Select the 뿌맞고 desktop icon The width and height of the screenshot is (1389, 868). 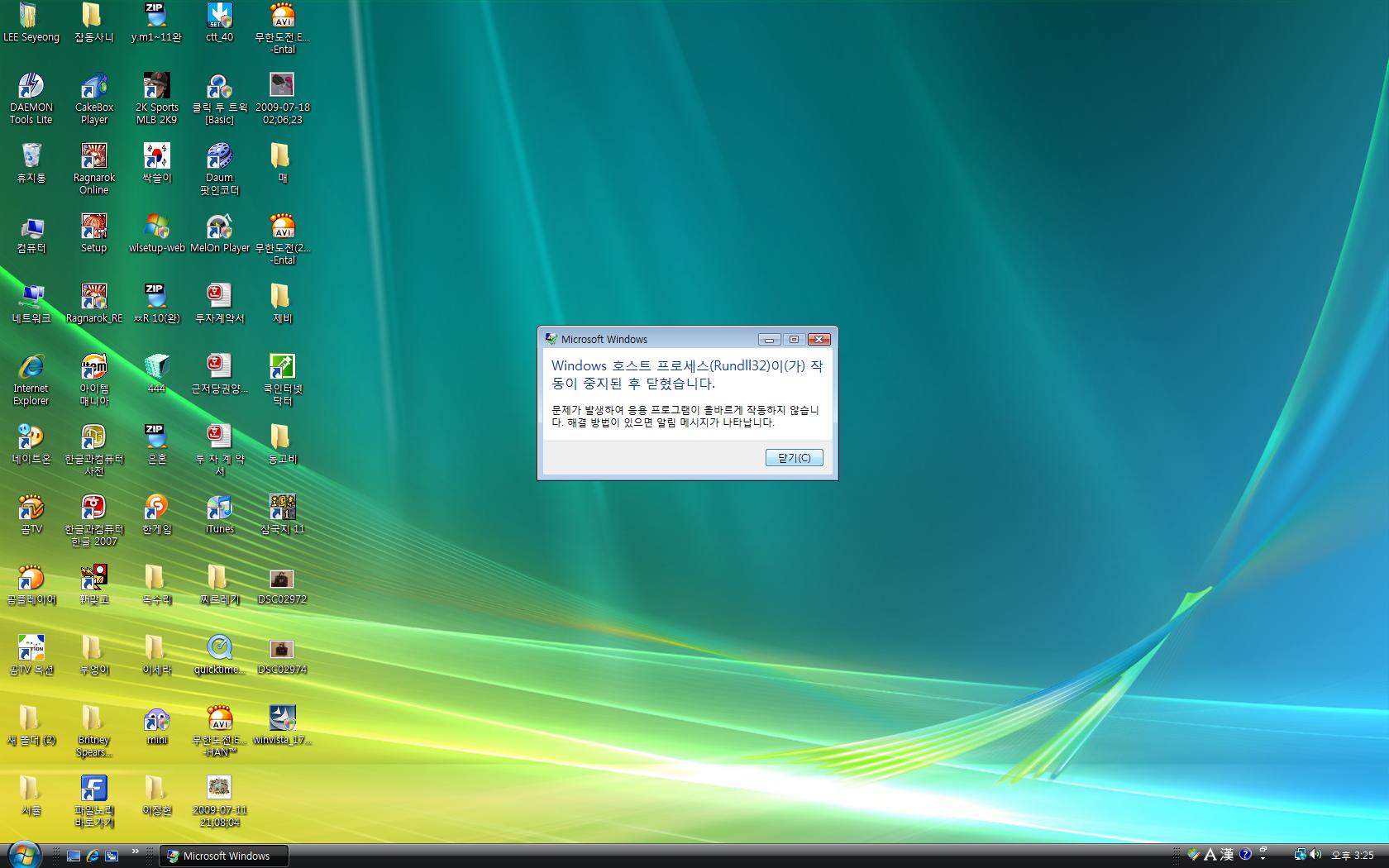94,584
